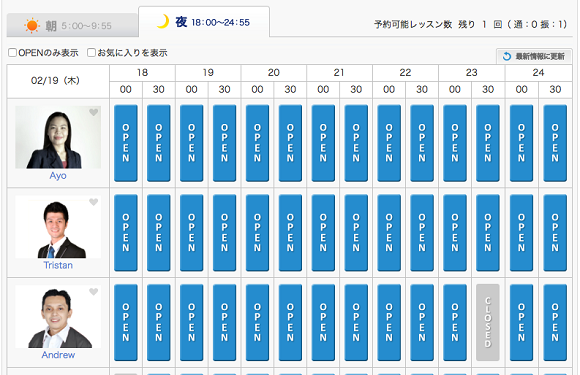The height and width of the screenshot is (375, 580).
Task: Select the 夜 18:00~24:55 tab
Action: [204, 22]
